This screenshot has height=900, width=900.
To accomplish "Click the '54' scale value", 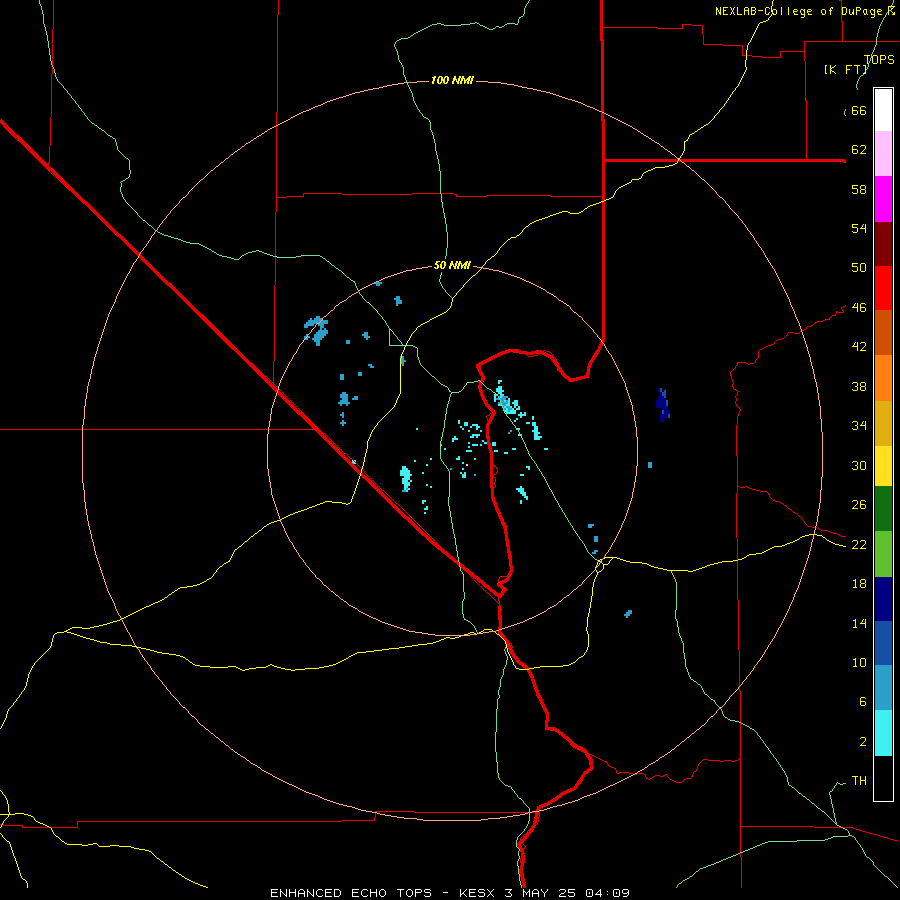I will click(x=859, y=228).
